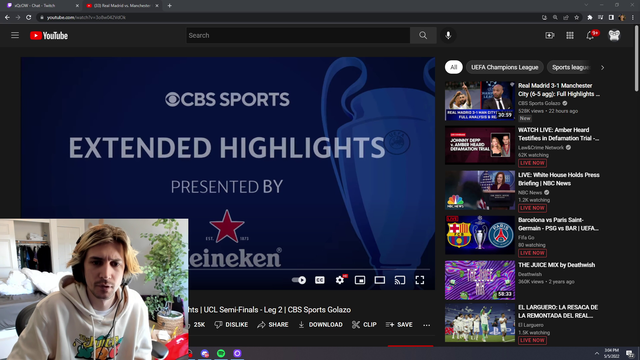
Task: Start voice search with microphone icon
Action: tap(448, 36)
